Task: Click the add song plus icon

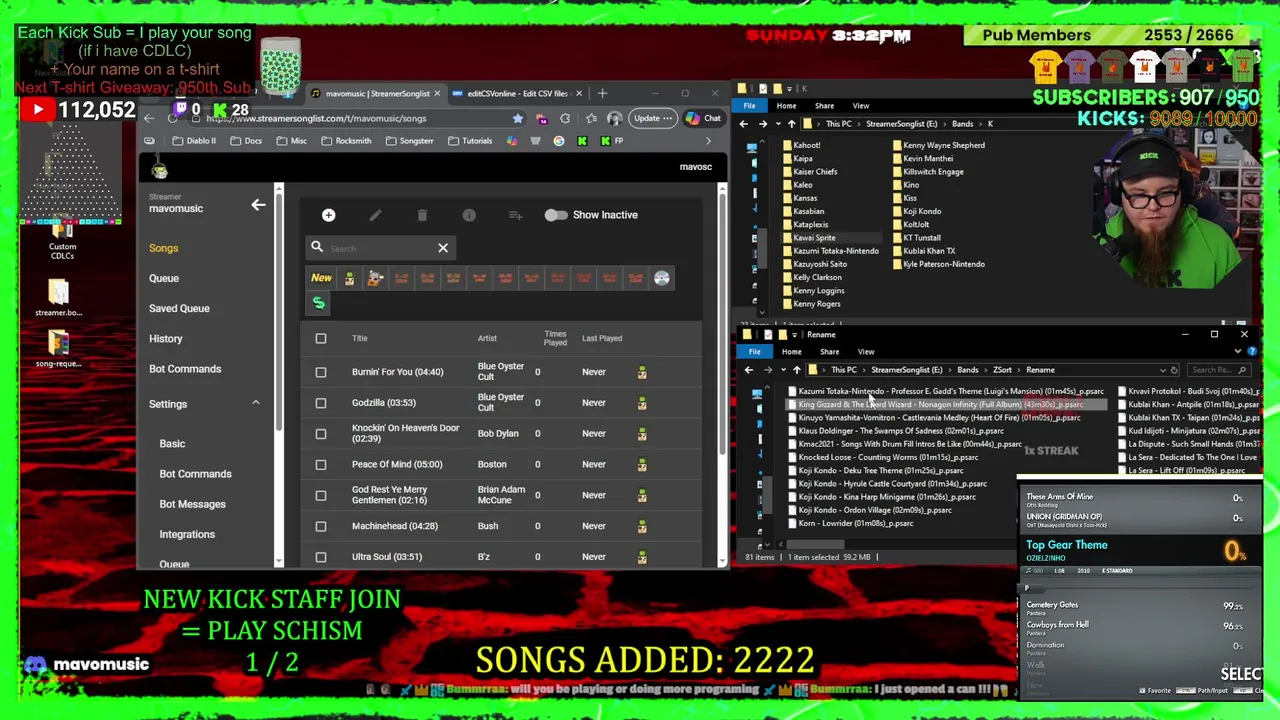Action: coord(328,215)
